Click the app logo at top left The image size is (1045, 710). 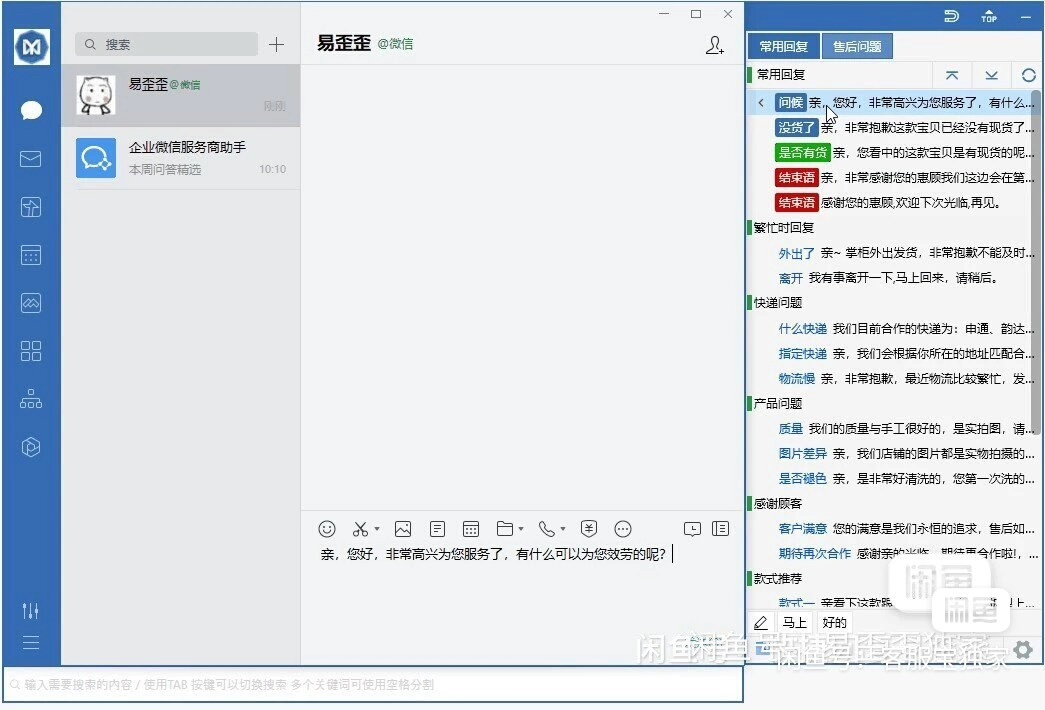32,47
